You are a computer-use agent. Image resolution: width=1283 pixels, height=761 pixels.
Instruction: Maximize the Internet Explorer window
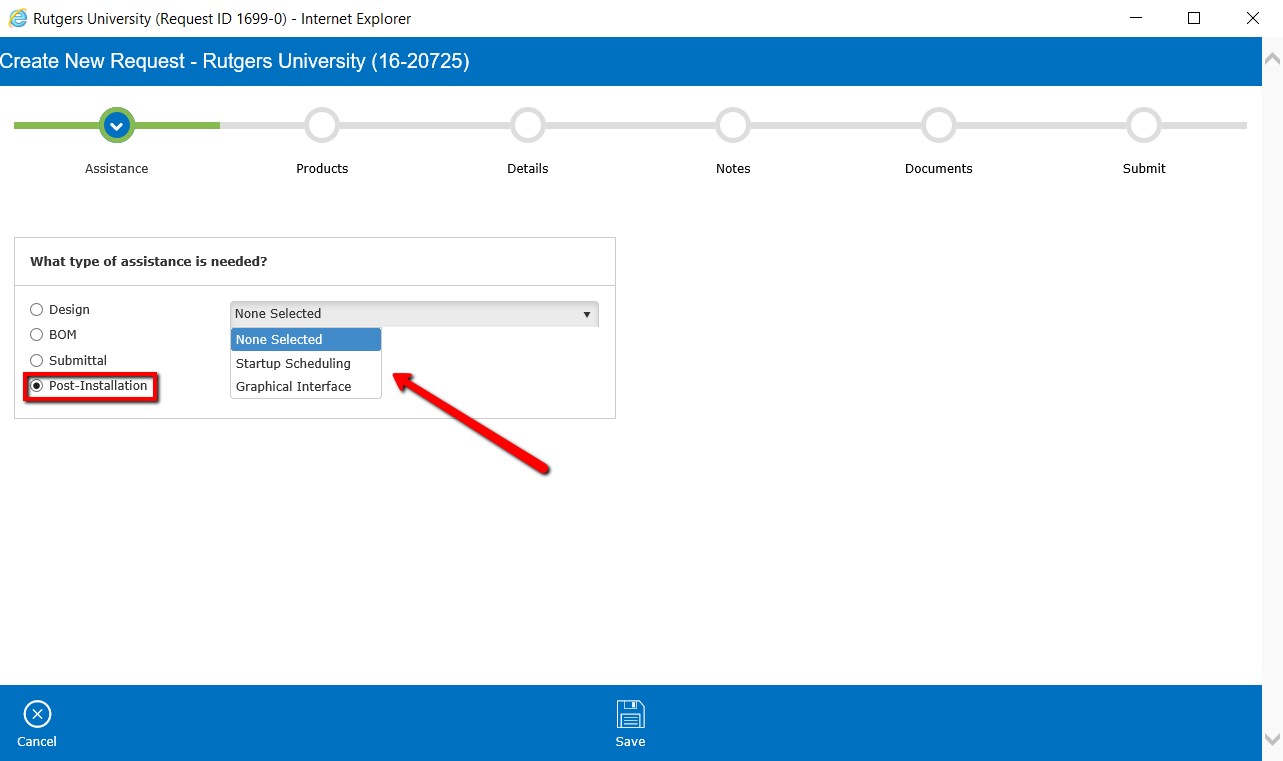[1194, 18]
